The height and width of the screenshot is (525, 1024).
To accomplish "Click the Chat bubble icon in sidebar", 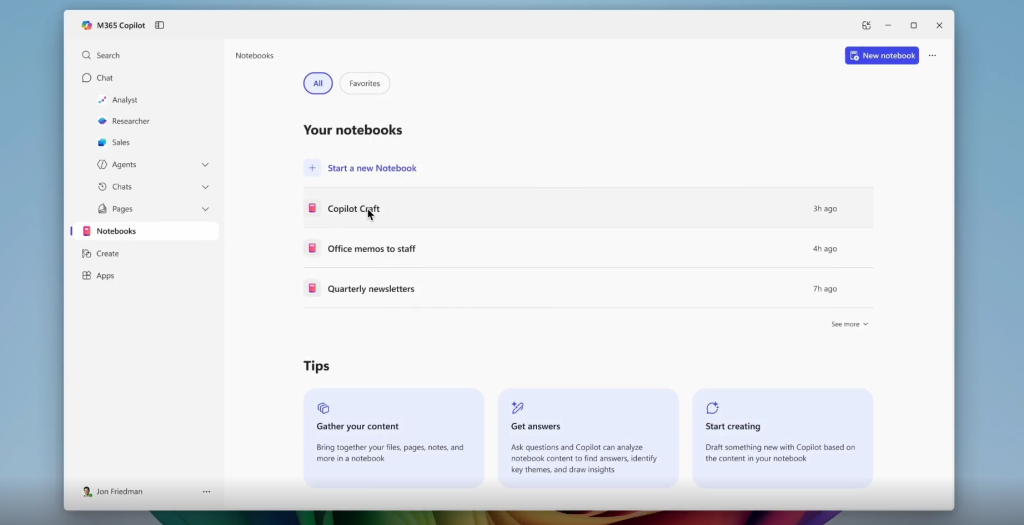I will coord(86,78).
